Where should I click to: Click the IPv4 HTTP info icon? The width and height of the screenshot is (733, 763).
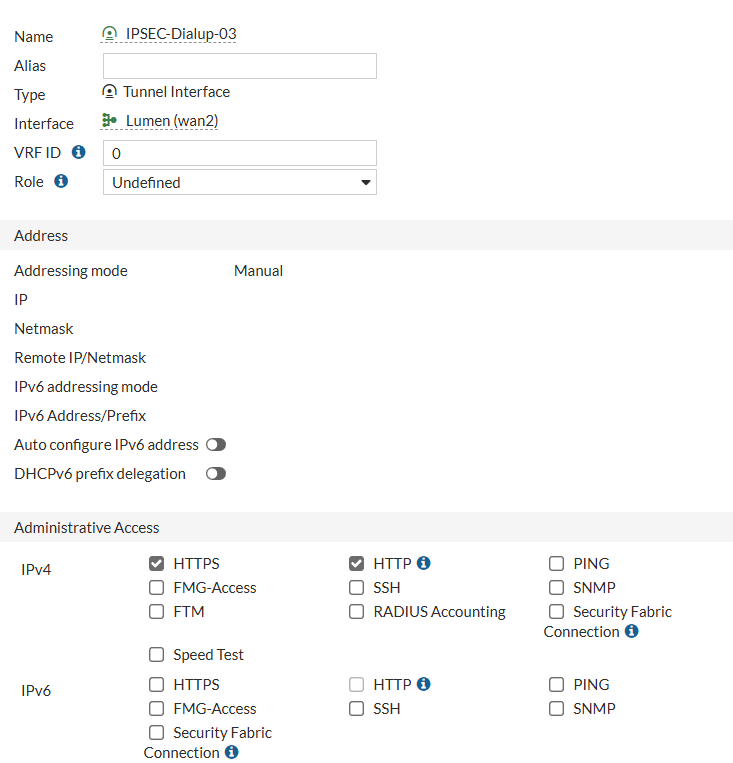424,563
